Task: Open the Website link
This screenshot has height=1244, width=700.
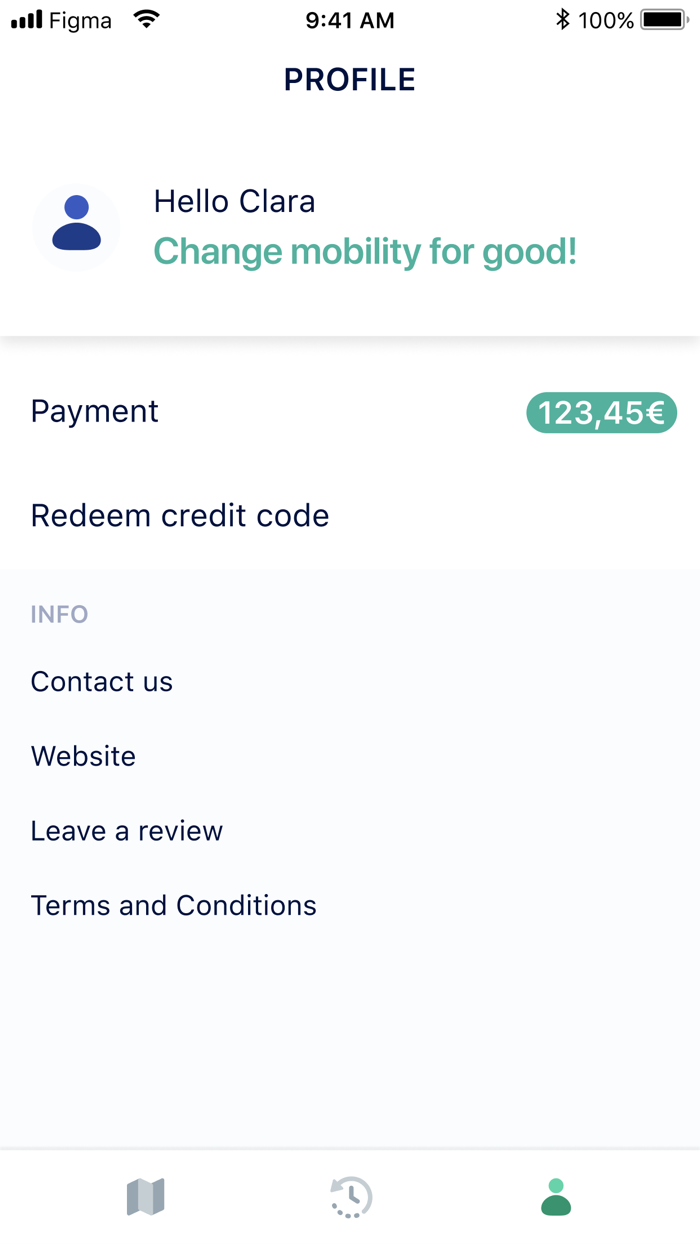Action: (83, 756)
